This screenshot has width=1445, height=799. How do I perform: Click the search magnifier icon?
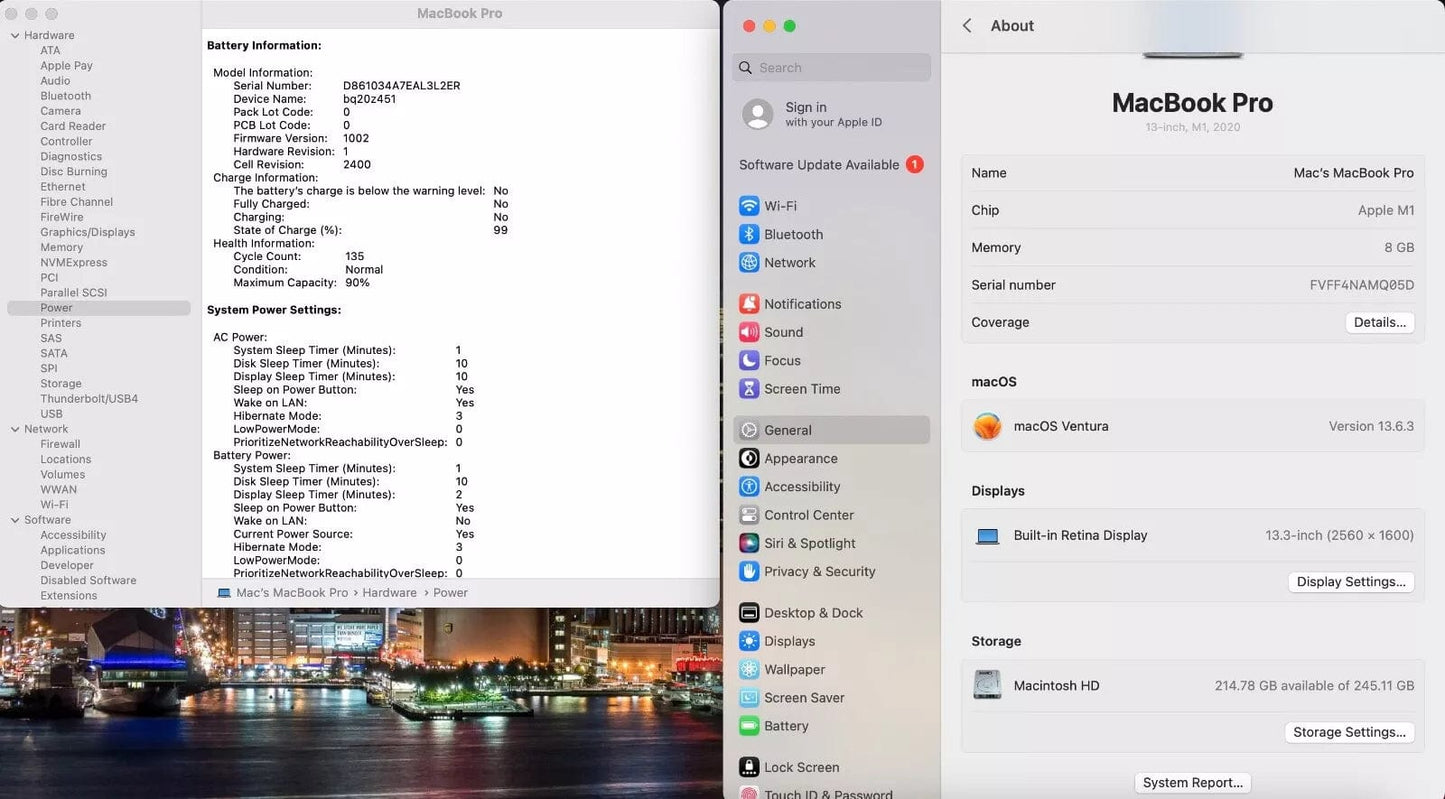(746, 68)
